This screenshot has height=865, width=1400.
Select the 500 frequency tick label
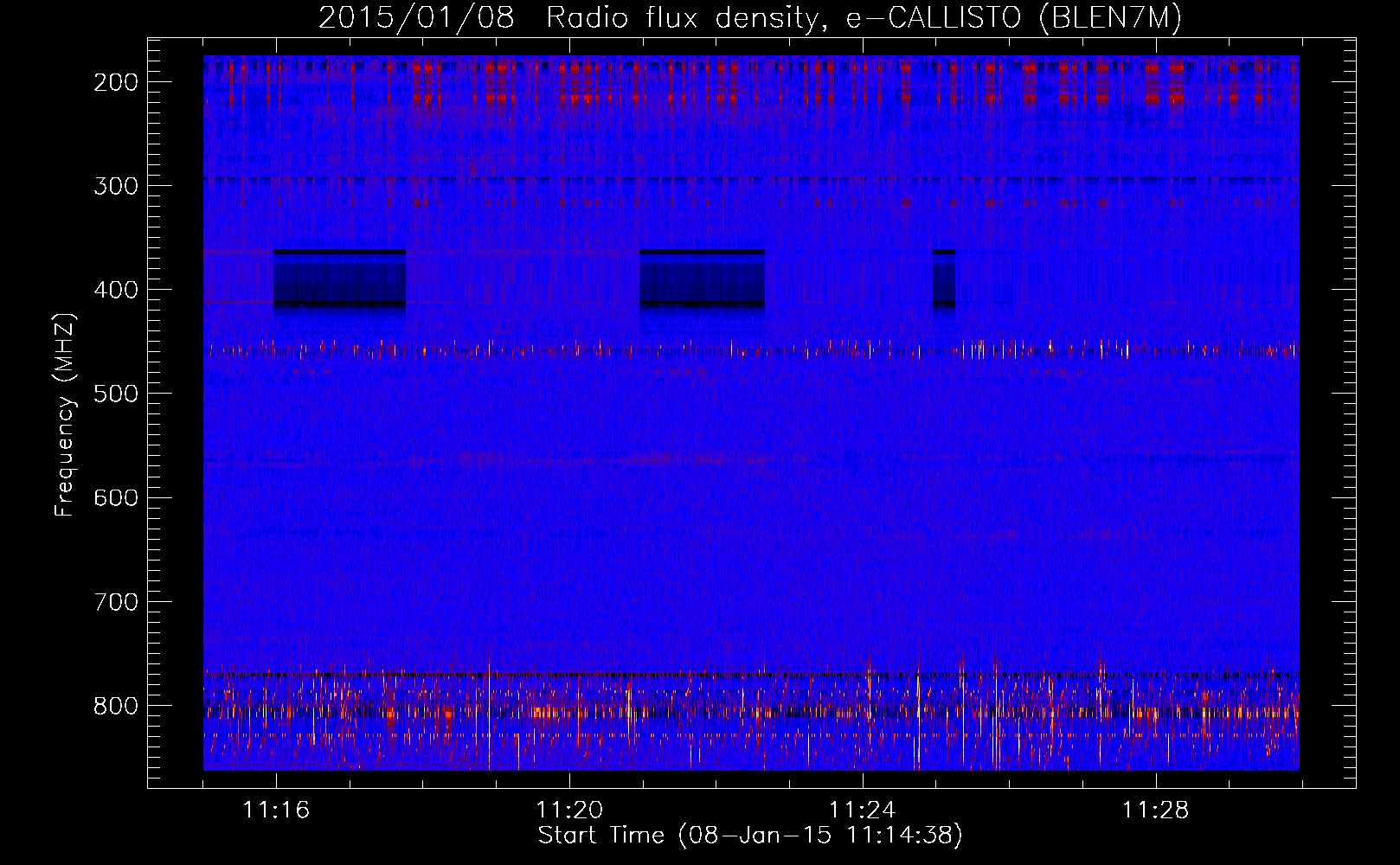116,394
